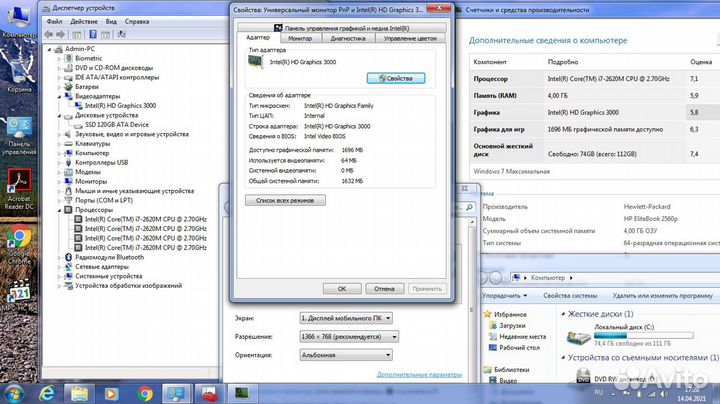720x404 pixels.
Task: Open the Экран display dropdown
Action: click(346, 318)
